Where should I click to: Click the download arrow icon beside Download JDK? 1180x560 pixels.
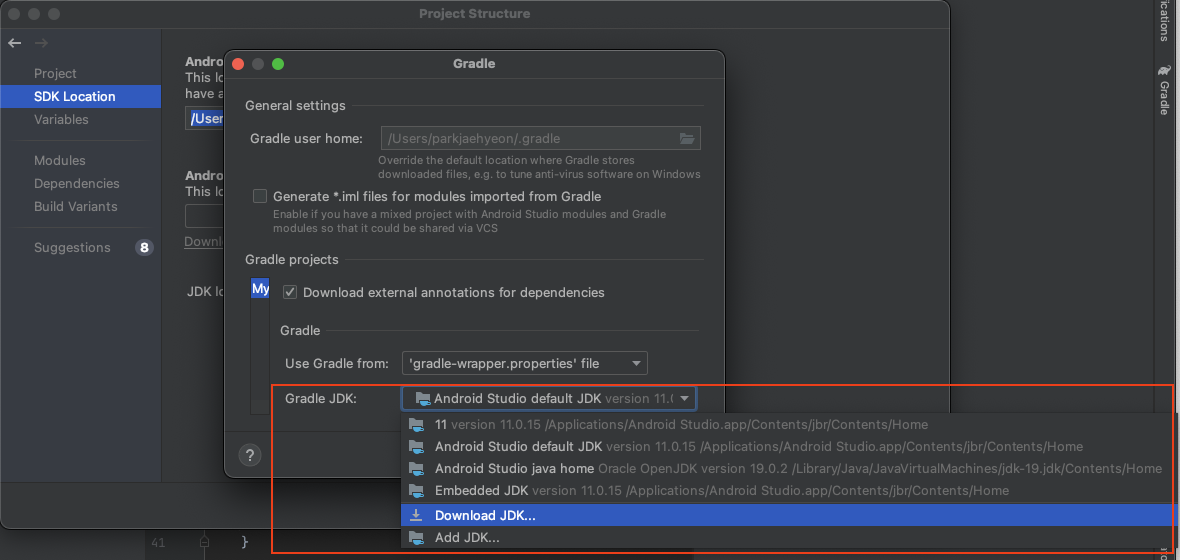pyautogui.click(x=416, y=516)
